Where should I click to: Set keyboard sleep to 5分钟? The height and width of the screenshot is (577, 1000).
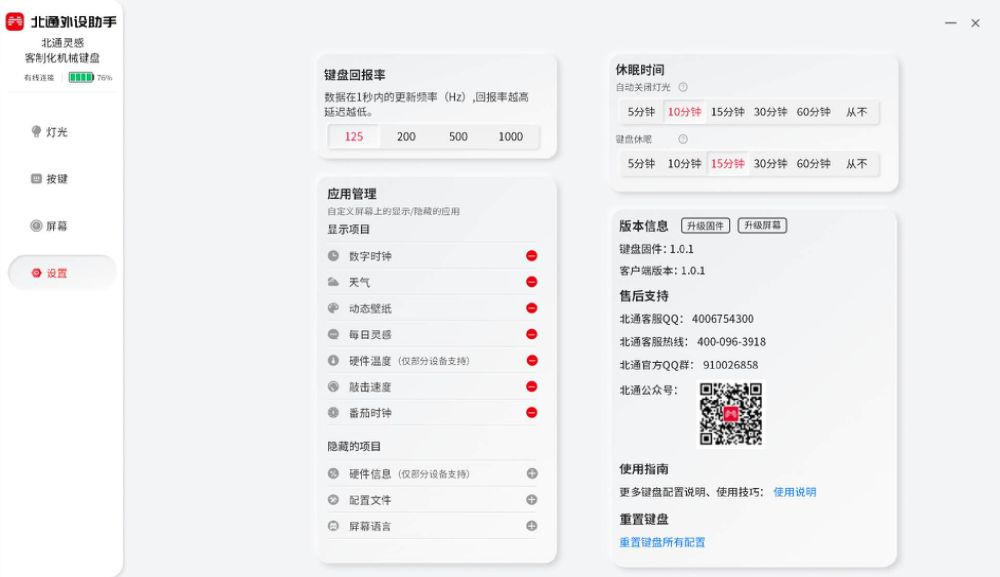[x=641, y=163]
